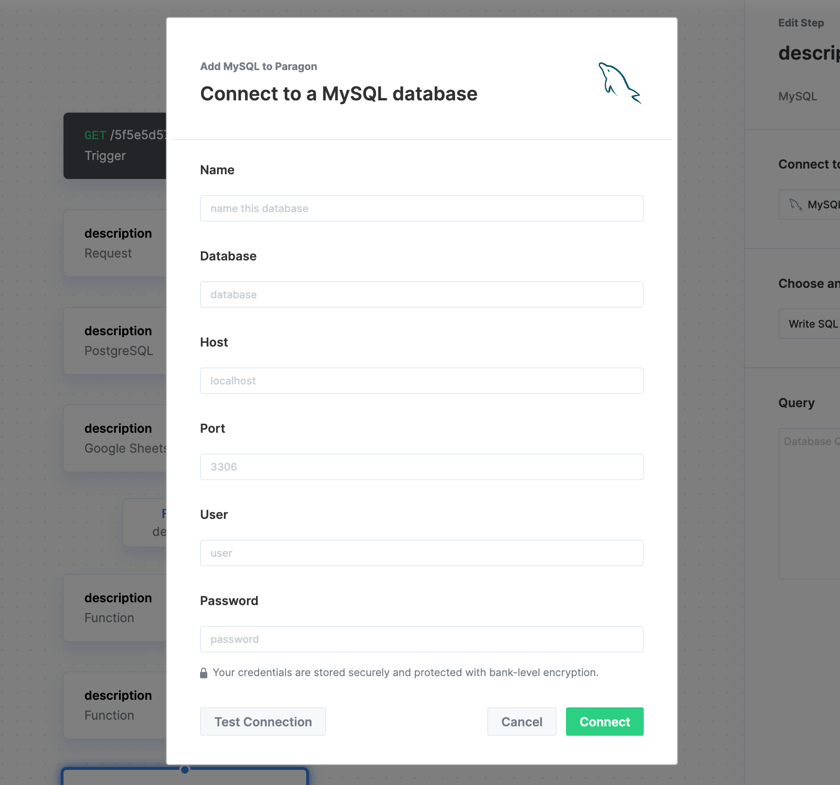Click the Edit Step label in sidebar
Image resolution: width=840 pixels, height=785 pixels.
pyautogui.click(x=801, y=23)
